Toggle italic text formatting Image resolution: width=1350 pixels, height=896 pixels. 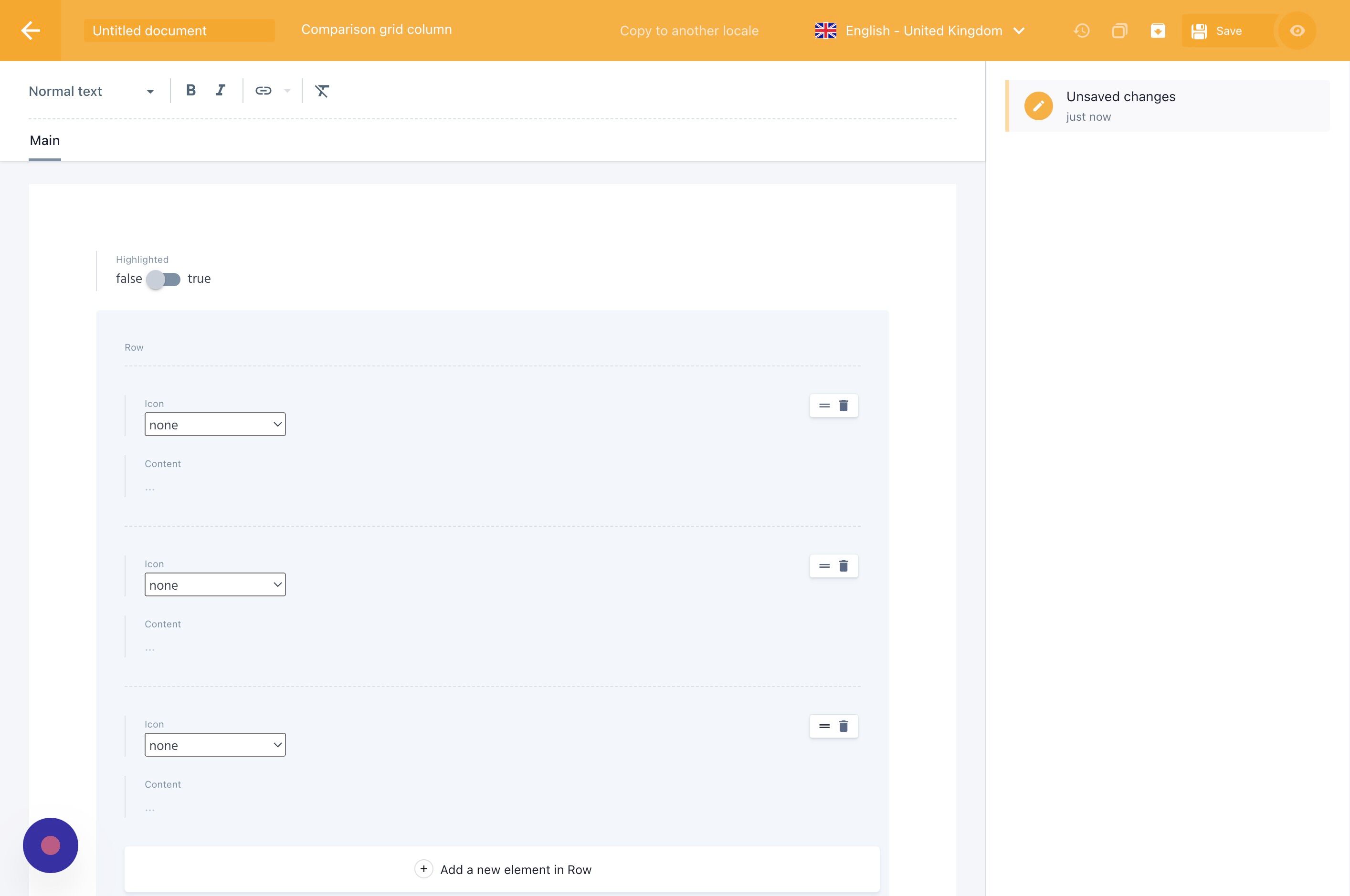(x=221, y=90)
